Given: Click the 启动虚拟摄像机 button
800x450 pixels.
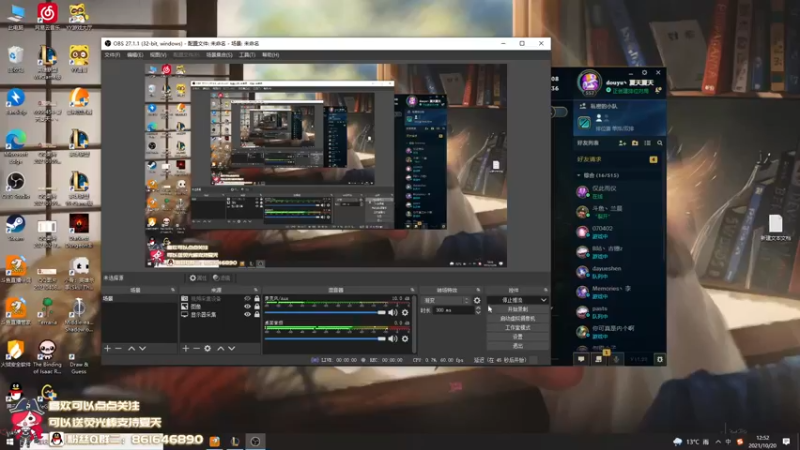Looking at the screenshot, I should point(518,318).
